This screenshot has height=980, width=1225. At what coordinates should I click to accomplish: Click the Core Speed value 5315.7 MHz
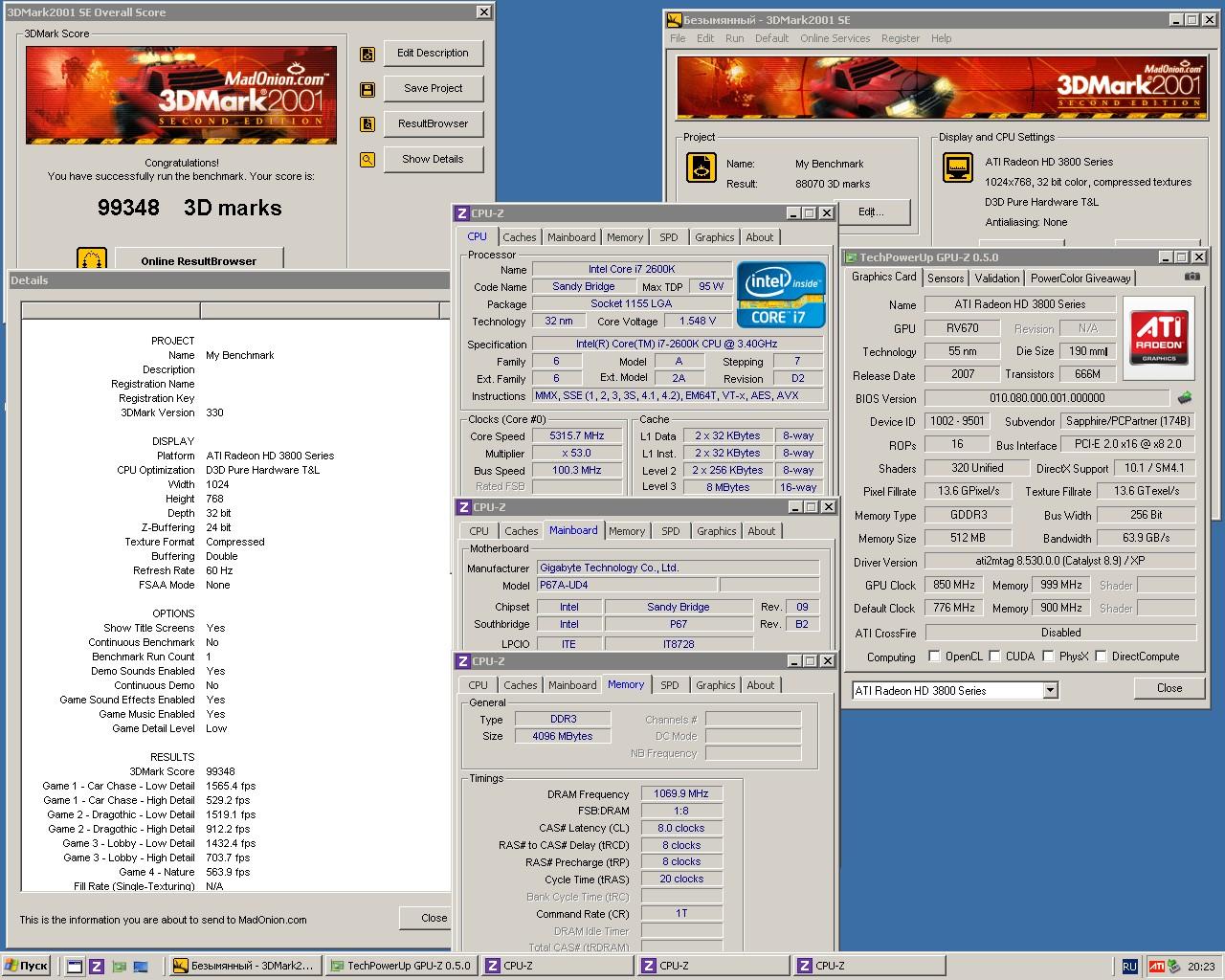click(x=577, y=435)
